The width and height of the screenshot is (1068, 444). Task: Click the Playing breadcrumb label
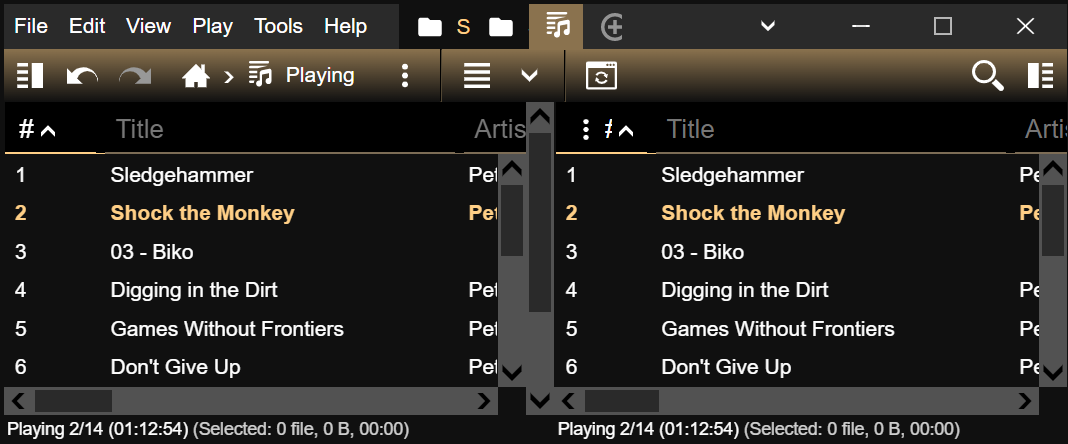pyautogui.click(x=320, y=76)
